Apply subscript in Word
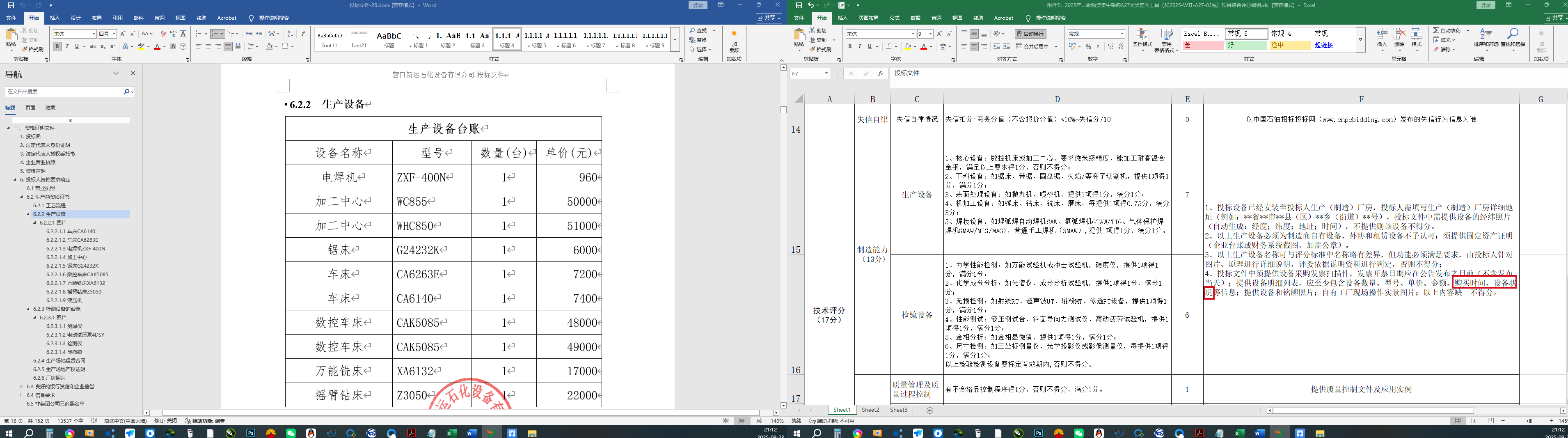 tap(103, 46)
